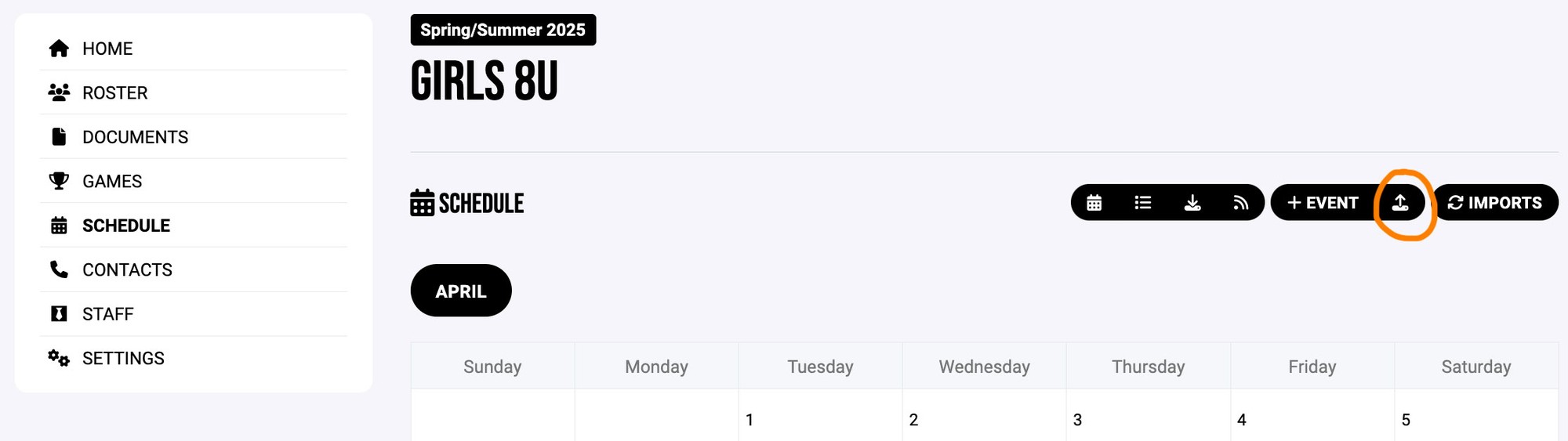The image size is (1568, 441).
Task: Click the gears icon beside Settings
Action: click(59, 358)
